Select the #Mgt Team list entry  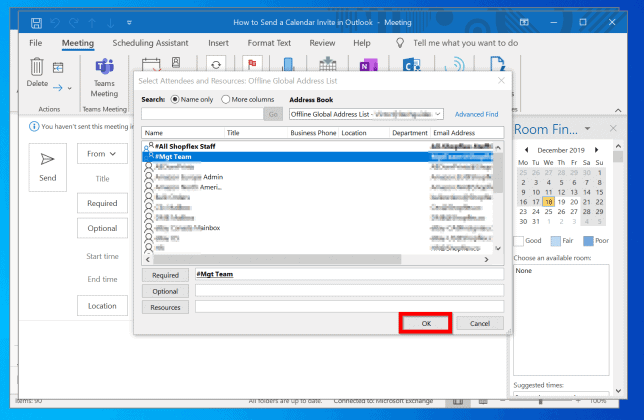click(x=317, y=156)
